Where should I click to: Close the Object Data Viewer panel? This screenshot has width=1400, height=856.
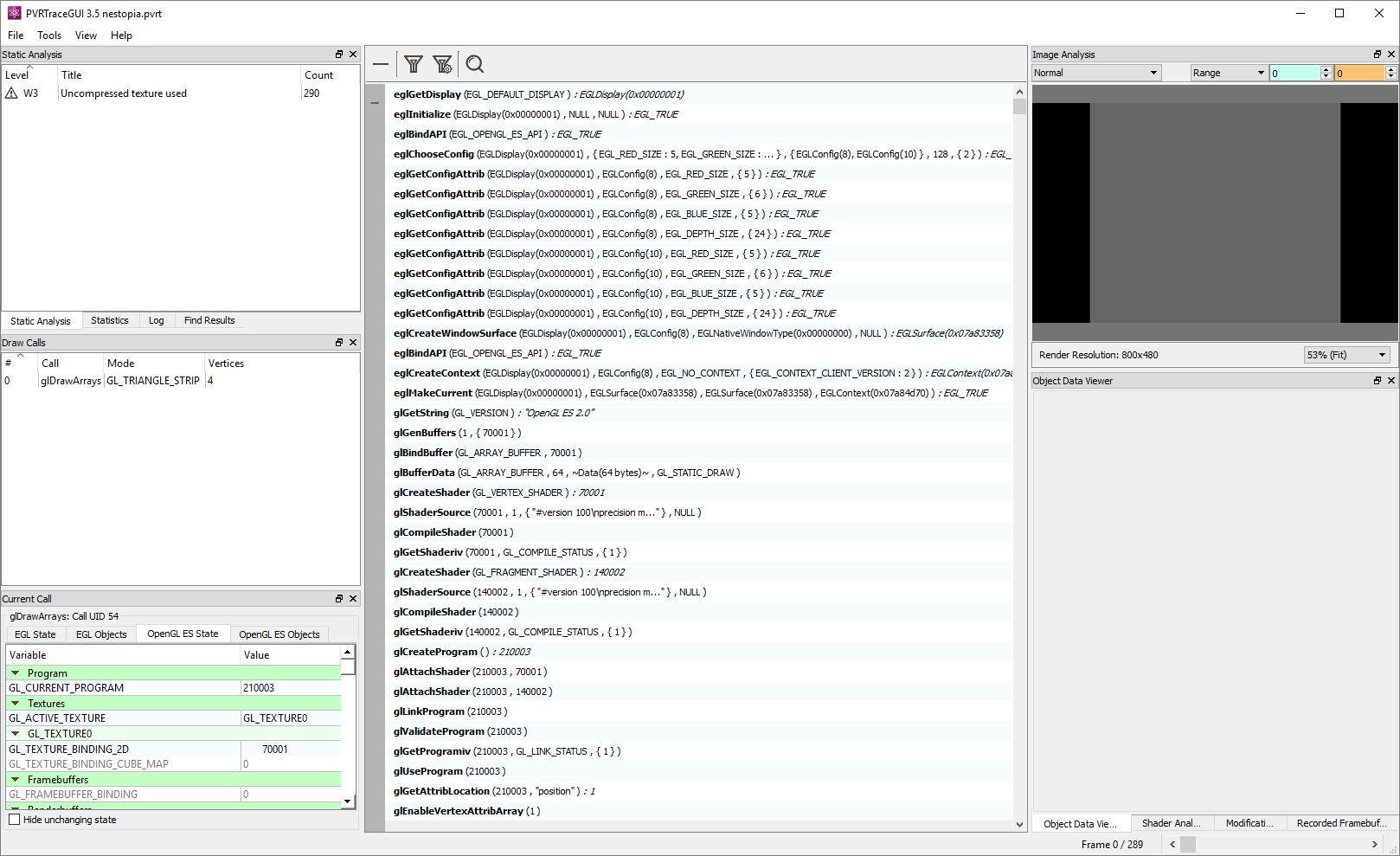pyautogui.click(x=1391, y=381)
